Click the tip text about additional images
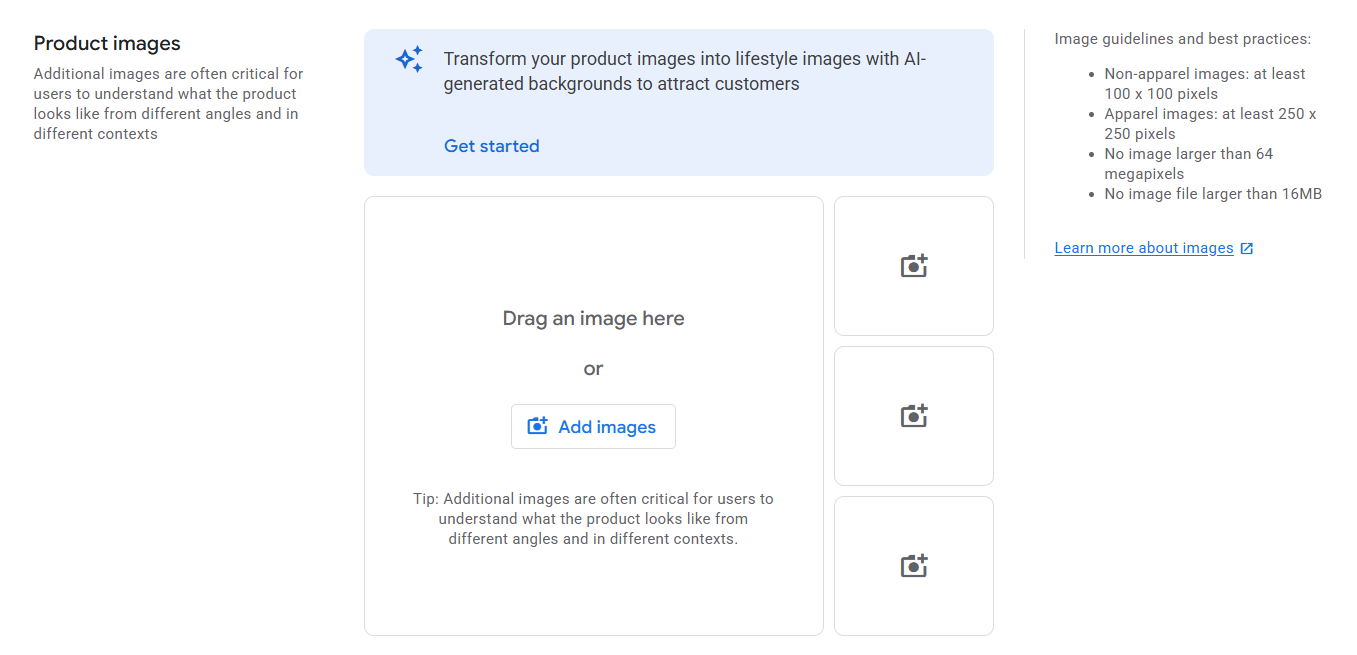The height and width of the screenshot is (655, 1357). click(593, 518)
